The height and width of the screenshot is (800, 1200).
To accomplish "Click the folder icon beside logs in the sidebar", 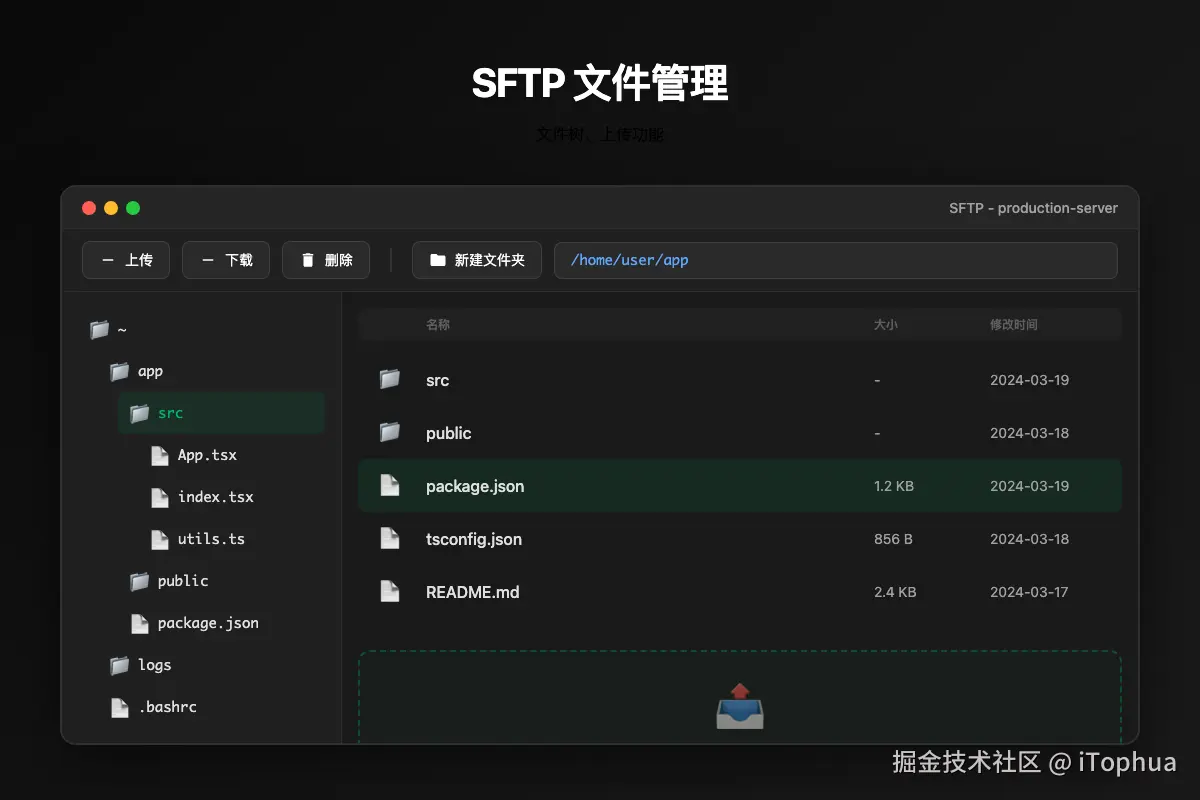I will 118,665.
